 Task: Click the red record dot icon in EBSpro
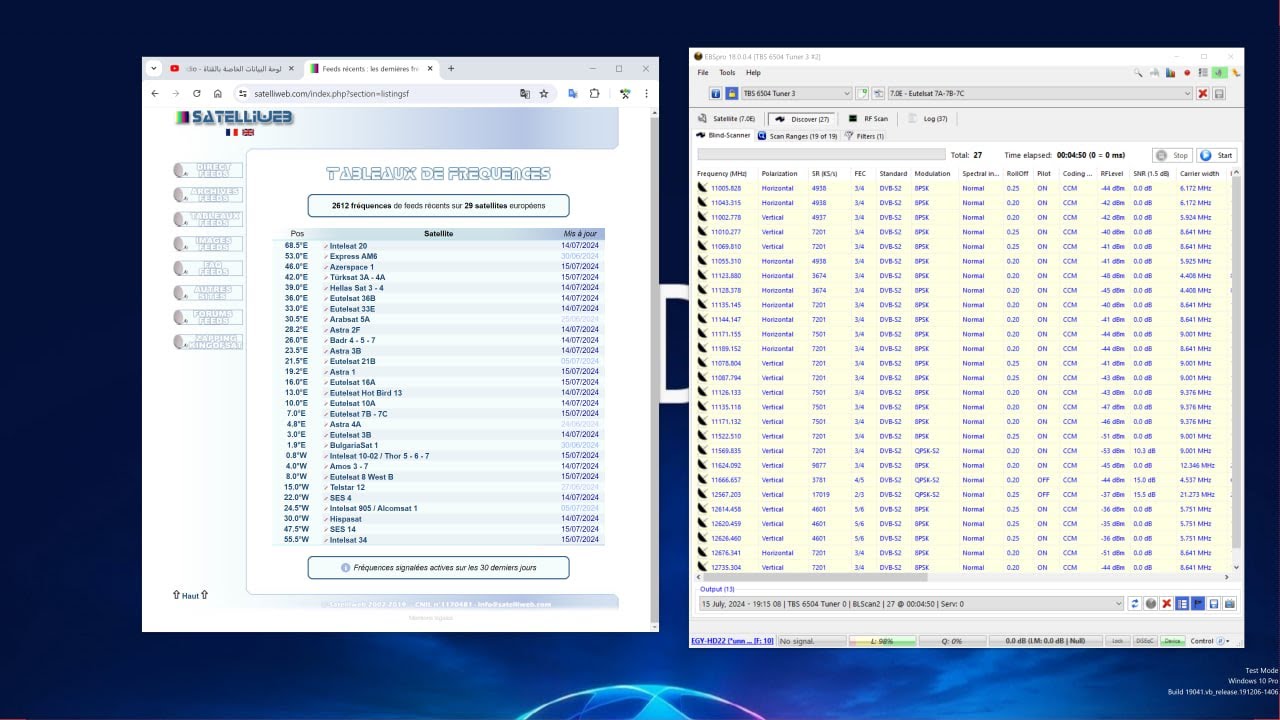[x=1187, y=72]
